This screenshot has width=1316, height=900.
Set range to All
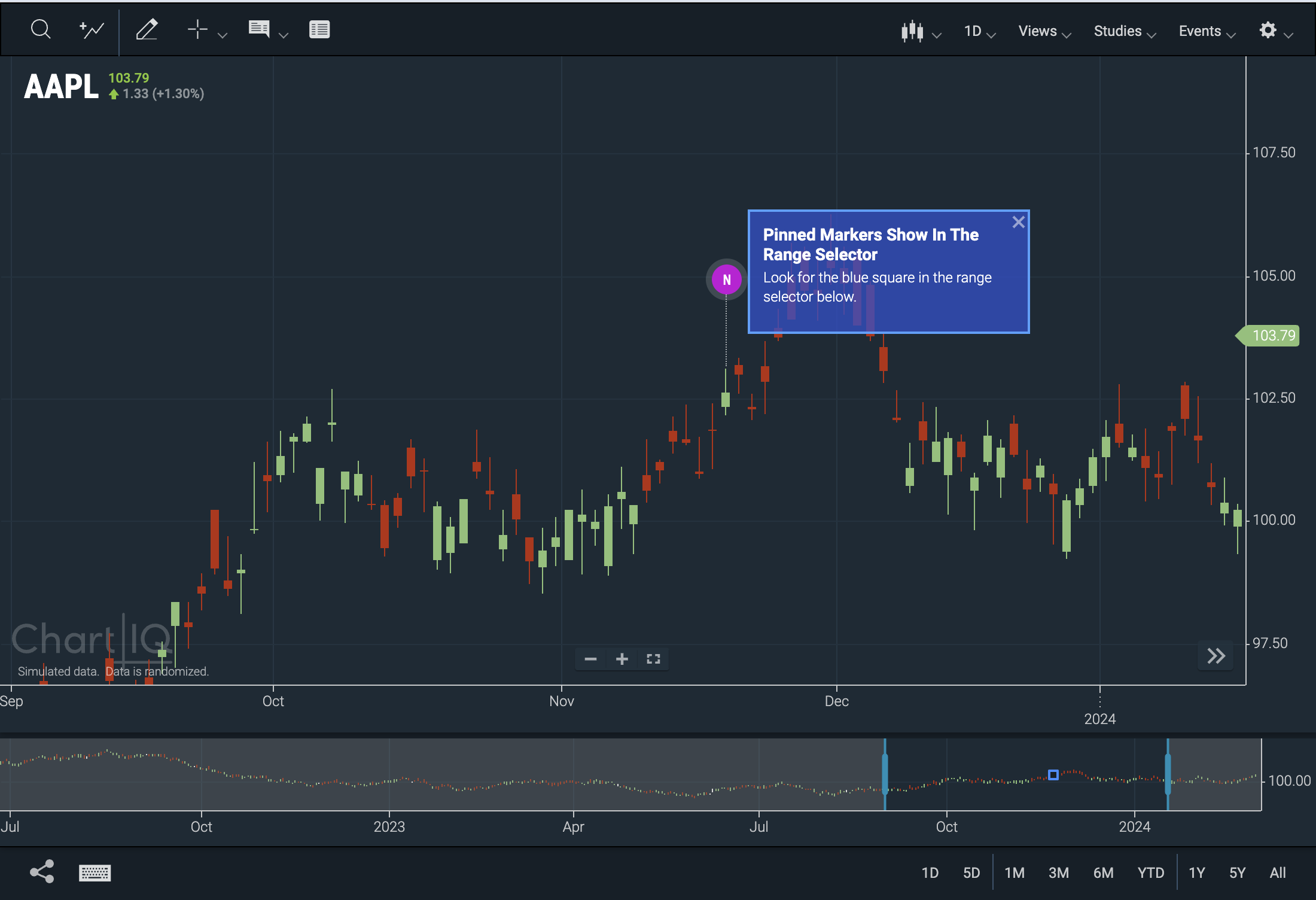(1278, 873)
